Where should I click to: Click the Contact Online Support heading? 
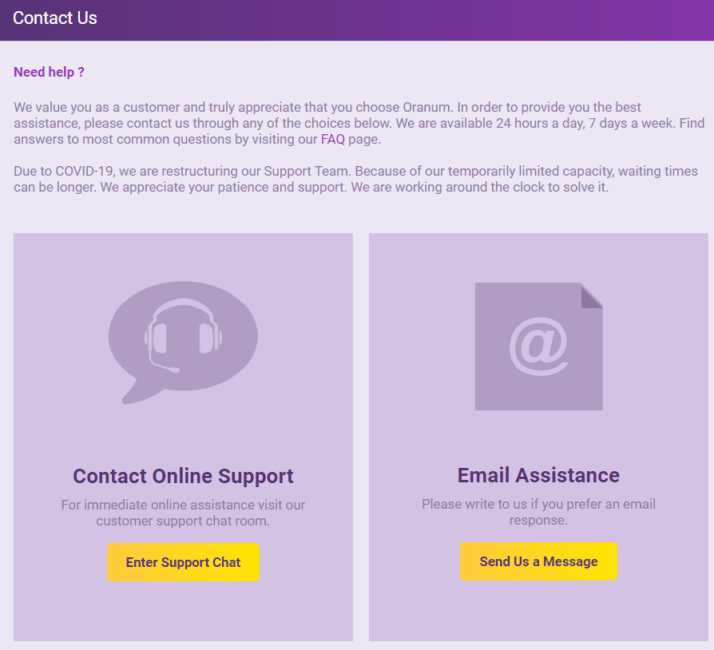(183, 476)
